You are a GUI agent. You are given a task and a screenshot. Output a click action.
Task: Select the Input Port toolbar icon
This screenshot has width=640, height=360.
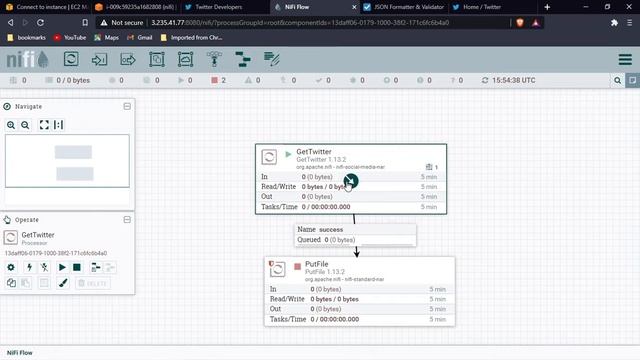(99, 60)
